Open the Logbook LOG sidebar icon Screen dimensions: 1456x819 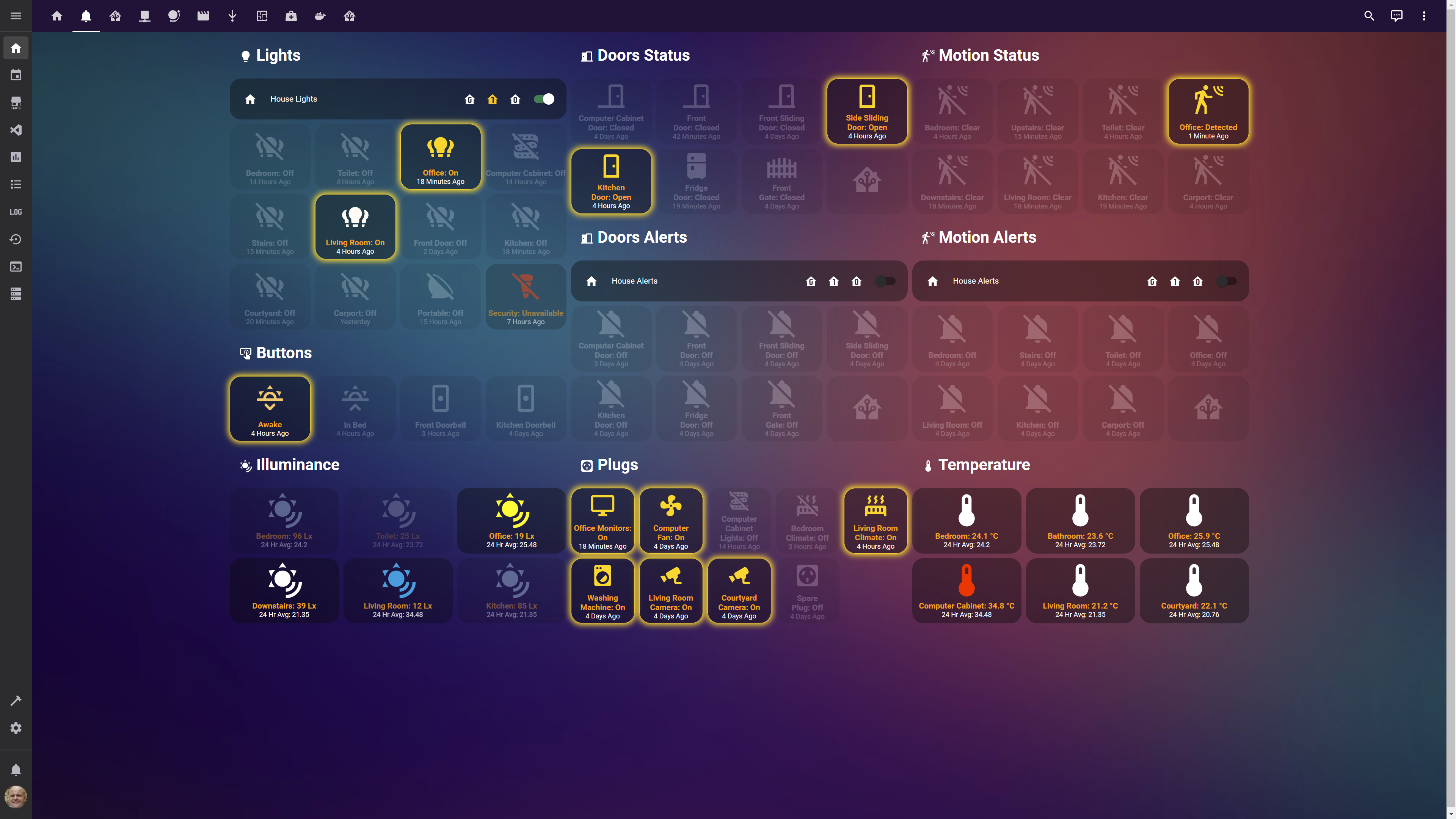point(16,212)
